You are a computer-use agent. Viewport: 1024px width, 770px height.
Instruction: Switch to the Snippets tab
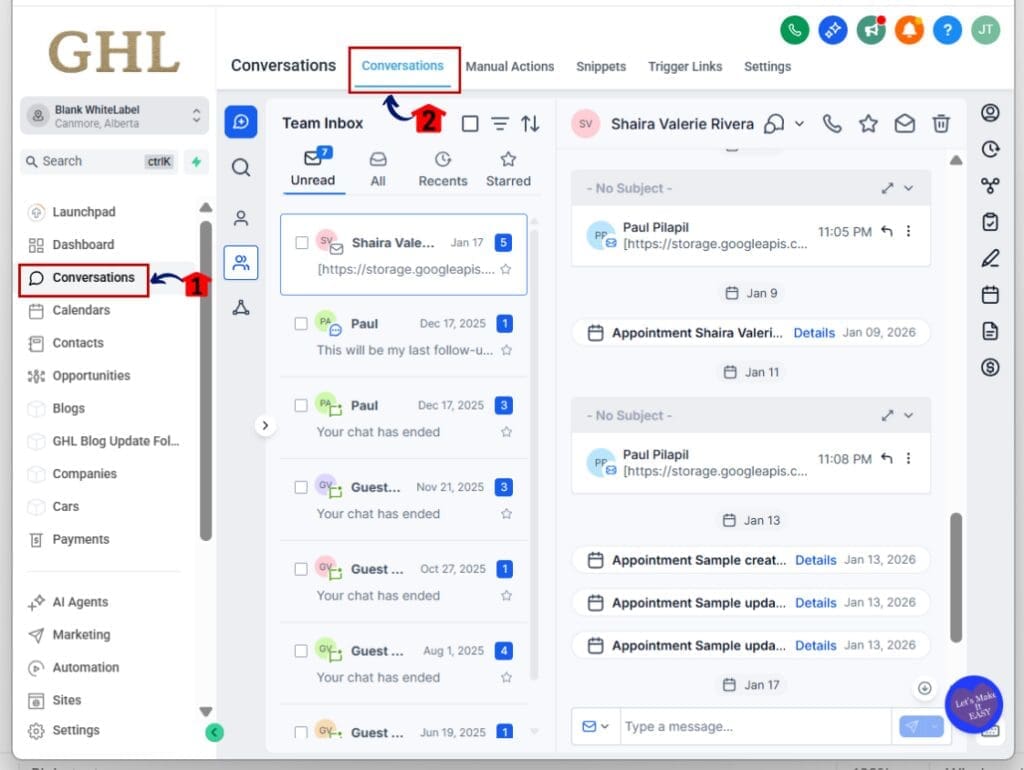click(601, 67)
